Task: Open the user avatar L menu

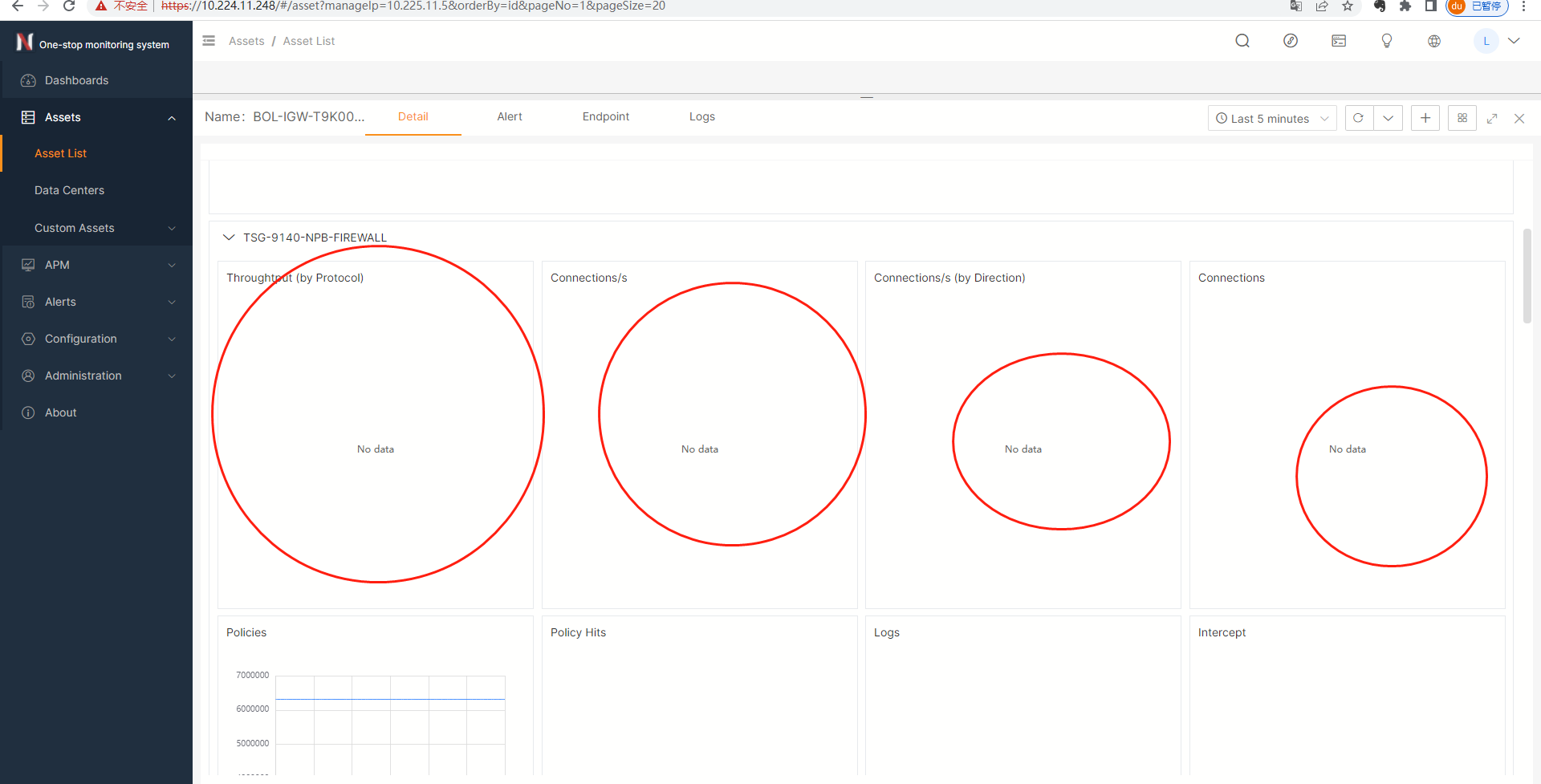Action: [x=1486, y=41]
